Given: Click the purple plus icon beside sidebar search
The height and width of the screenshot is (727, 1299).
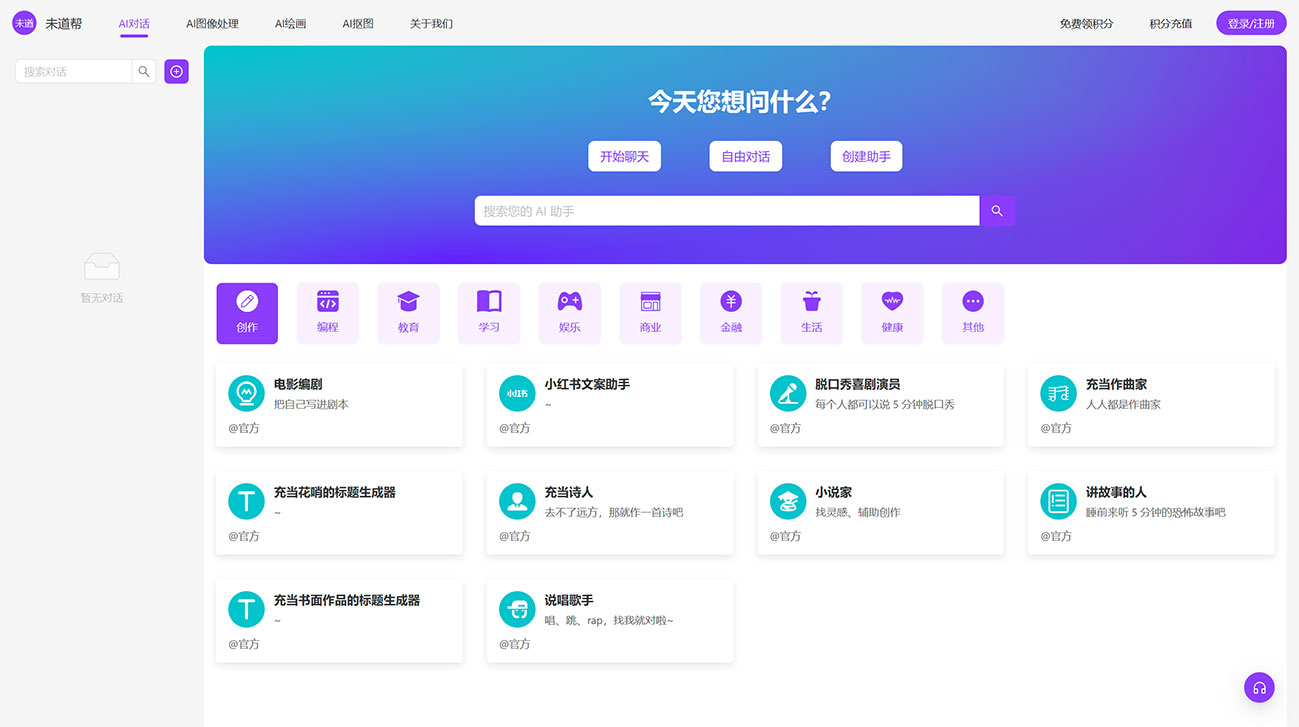Looking at the screenshot, I should click(x=176, y=71).
